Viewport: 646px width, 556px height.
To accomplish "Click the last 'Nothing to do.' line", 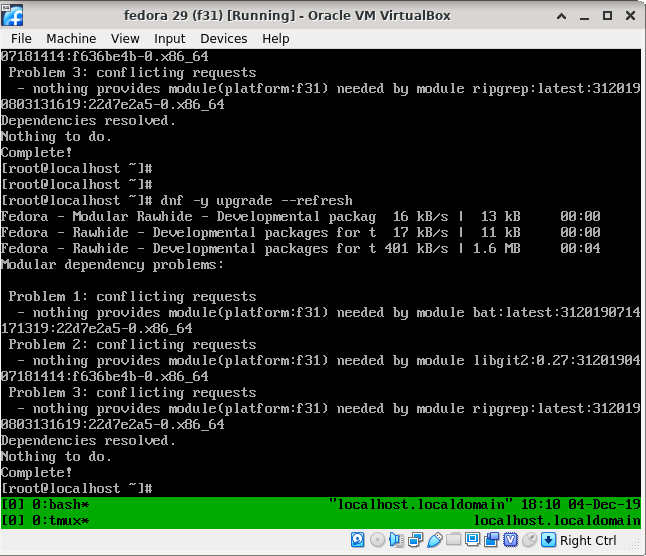I will coord(56,456).
